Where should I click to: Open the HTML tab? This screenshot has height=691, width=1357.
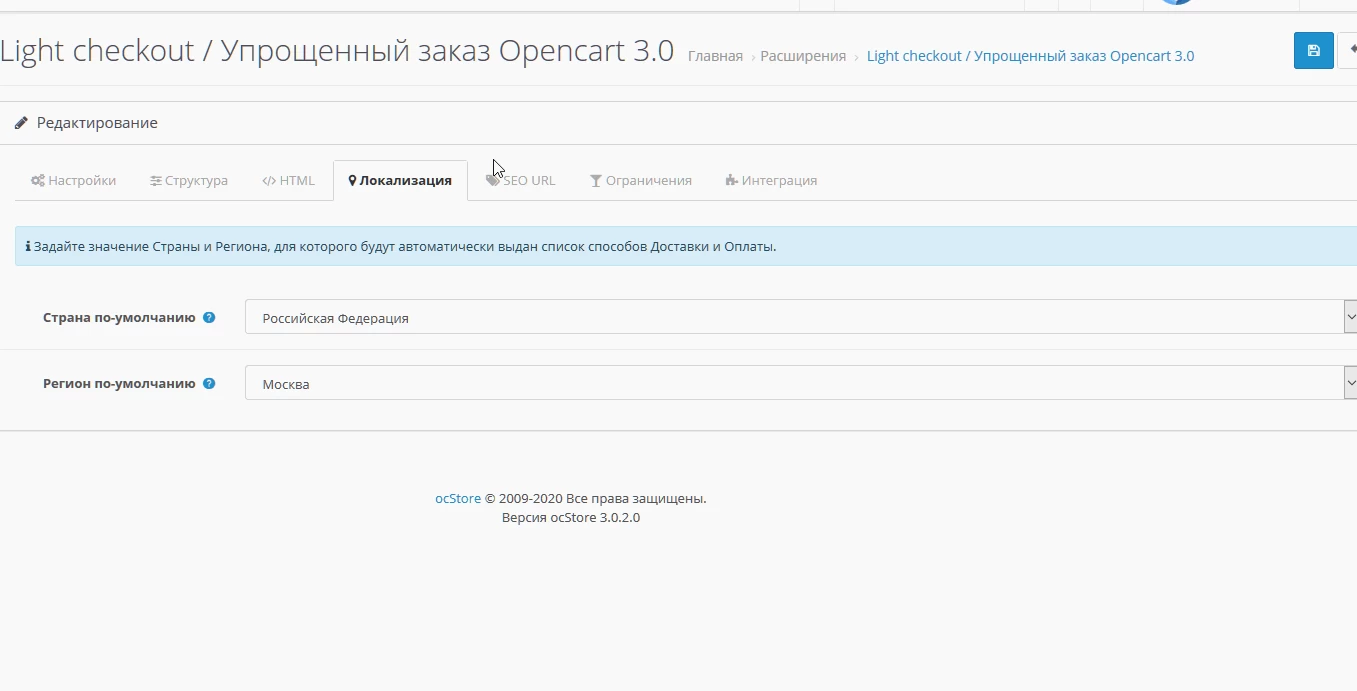[x=288, y=181]
